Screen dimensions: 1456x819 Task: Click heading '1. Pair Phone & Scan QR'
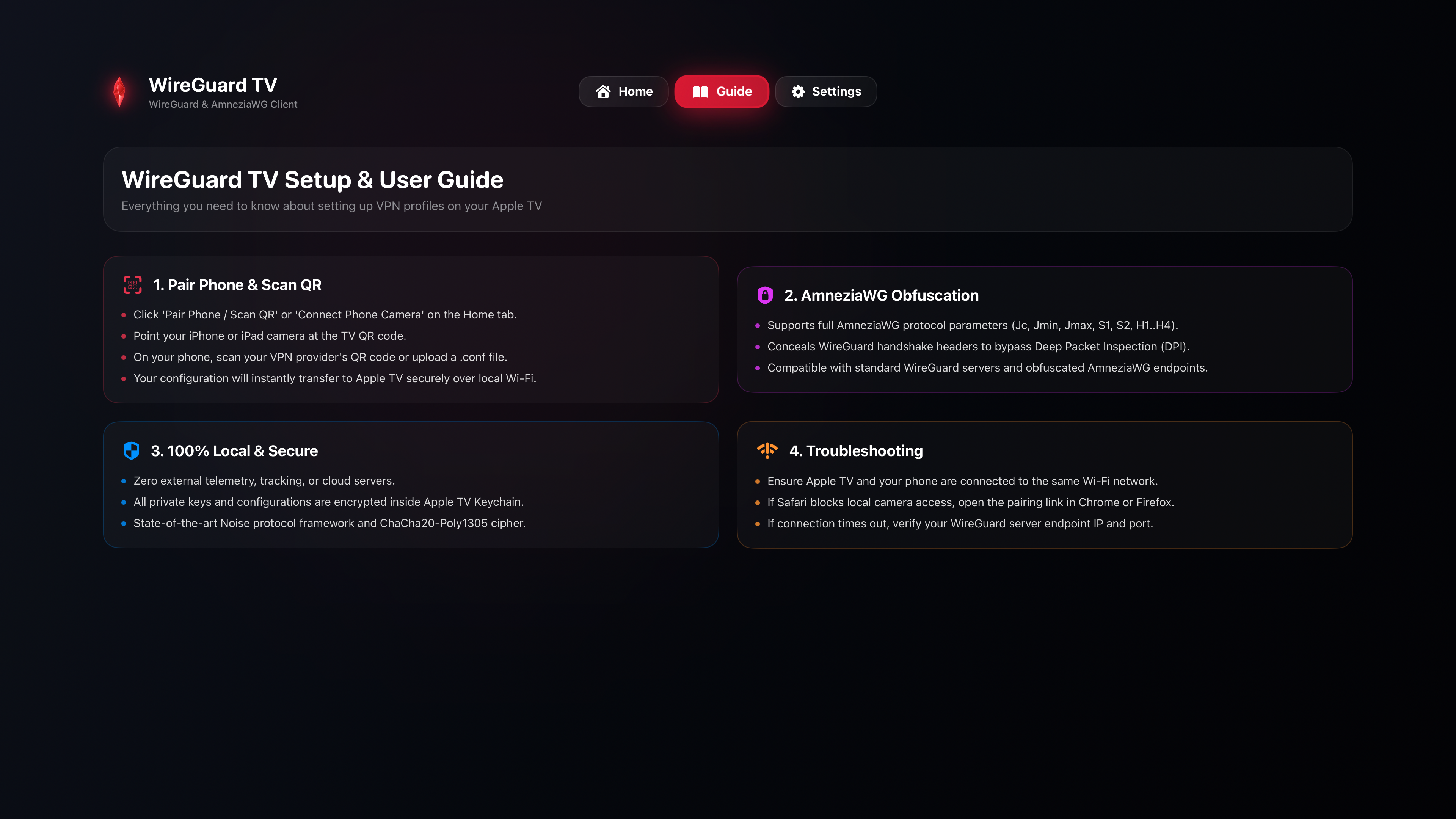click(x=237, y=285)
